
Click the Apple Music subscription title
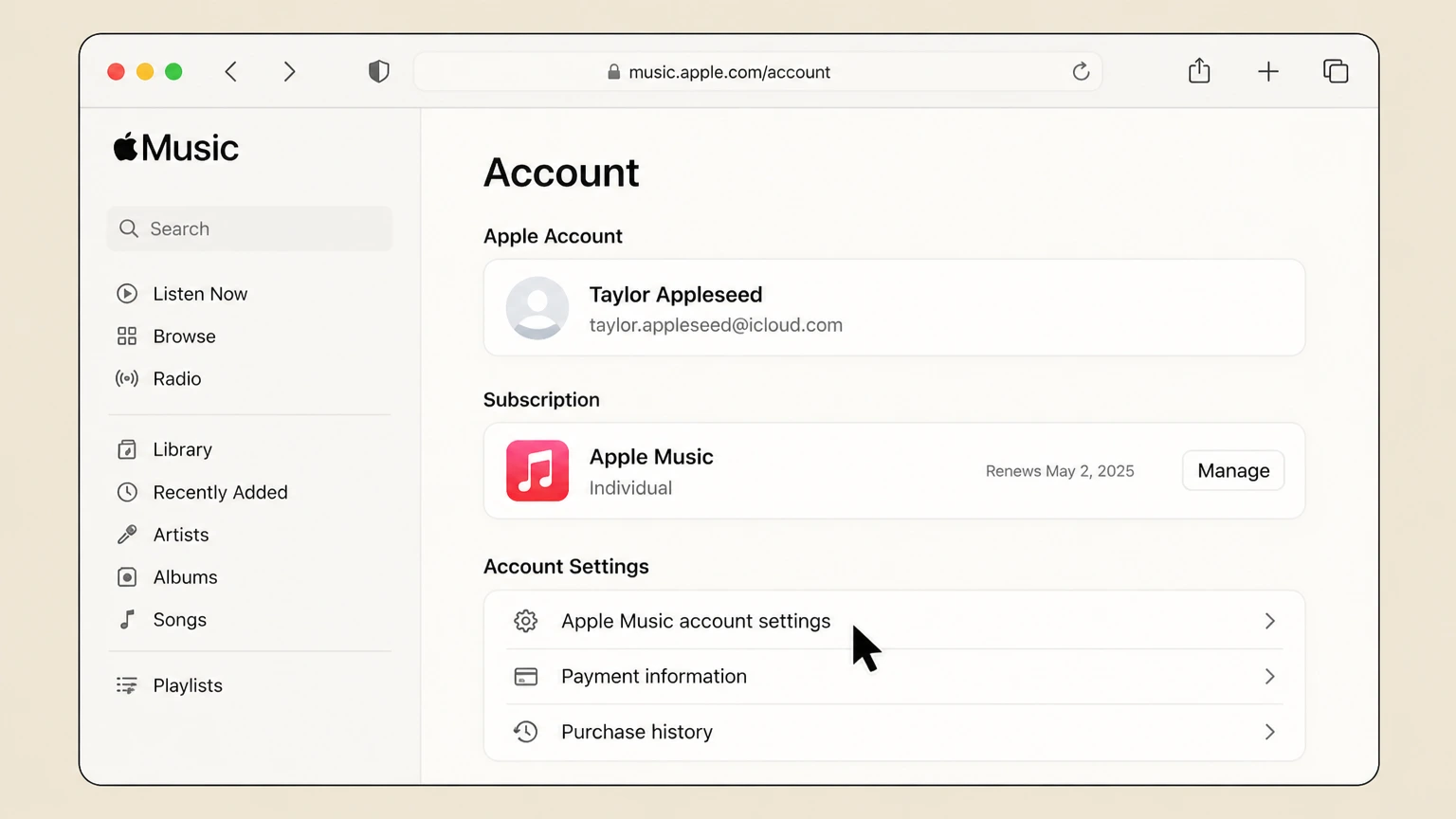[x=651, y=457]
